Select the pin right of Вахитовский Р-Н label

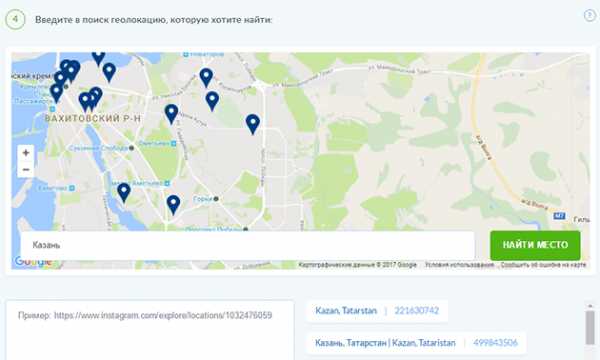pyautogui.click(x=171, y=114)
